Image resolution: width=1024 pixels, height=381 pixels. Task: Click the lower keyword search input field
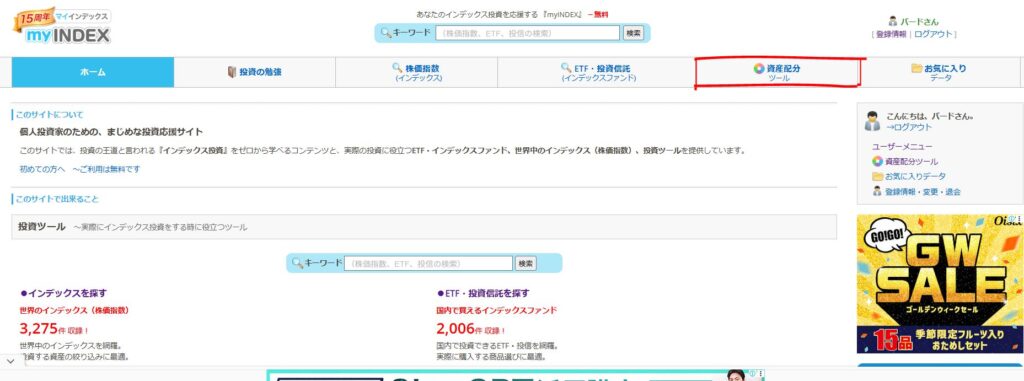coord(428,263)
